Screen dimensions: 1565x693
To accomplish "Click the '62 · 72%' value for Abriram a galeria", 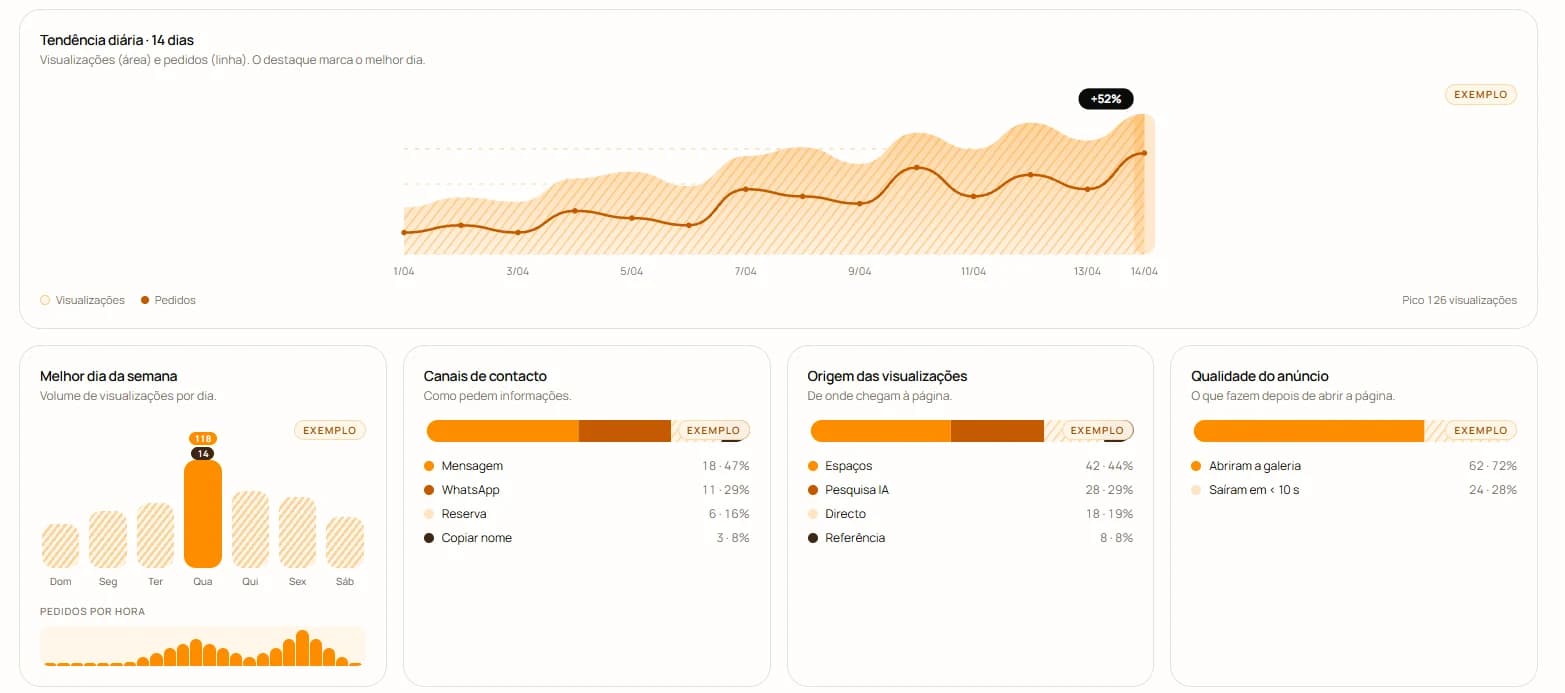I will 1493,466.
